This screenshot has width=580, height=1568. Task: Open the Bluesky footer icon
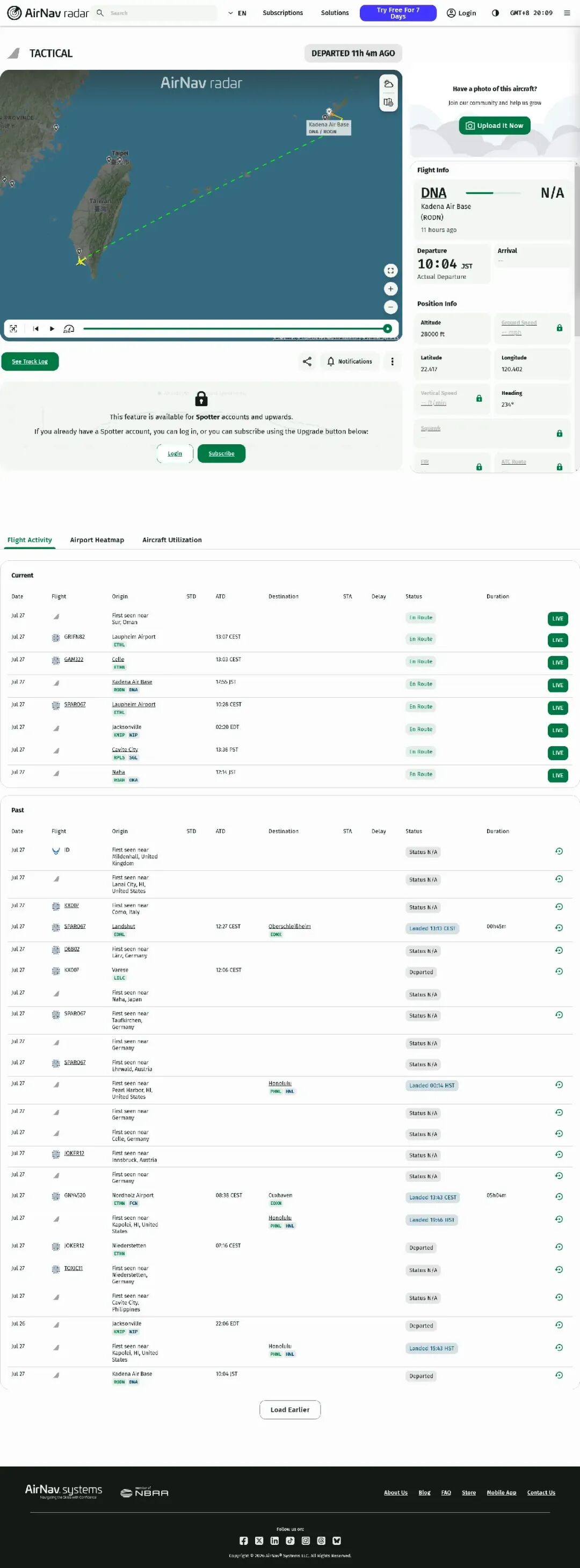tap(337, 1541)
